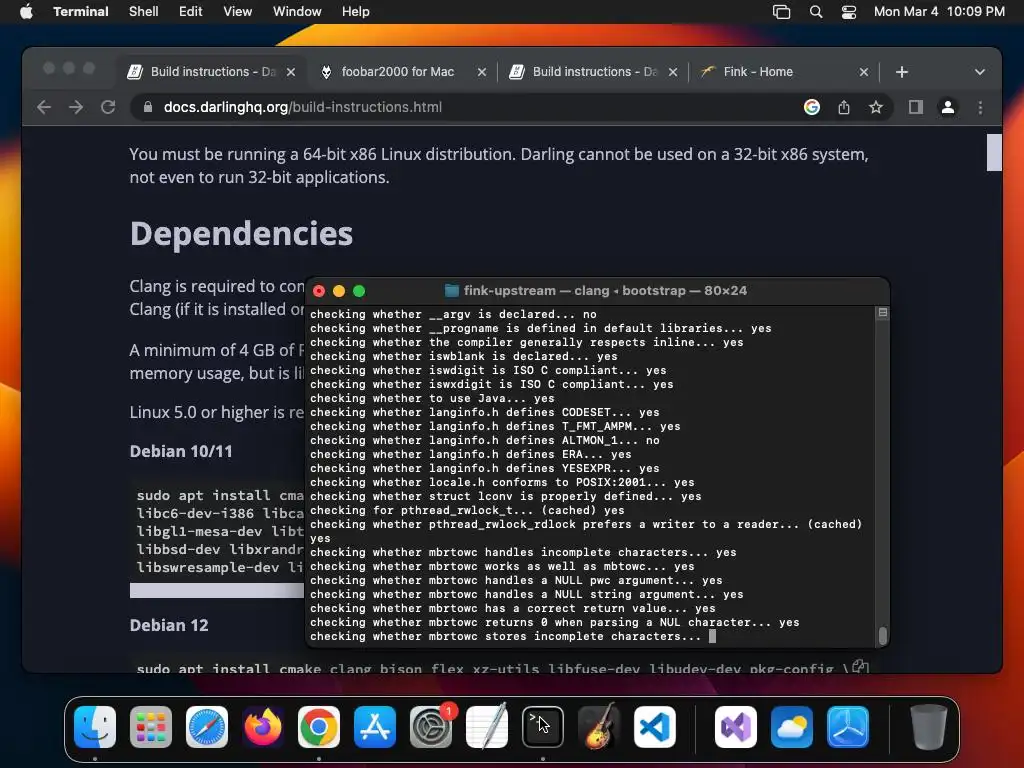Open the cloud weather app in Dock
The image size is (1024, 768).
coord(792,727)
